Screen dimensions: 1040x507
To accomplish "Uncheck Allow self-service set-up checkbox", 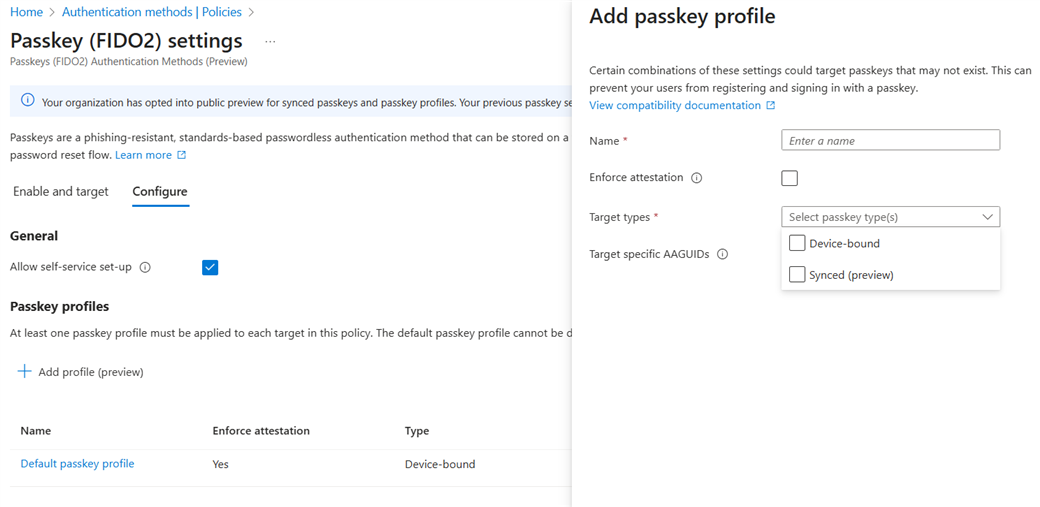I will [210, 267].
